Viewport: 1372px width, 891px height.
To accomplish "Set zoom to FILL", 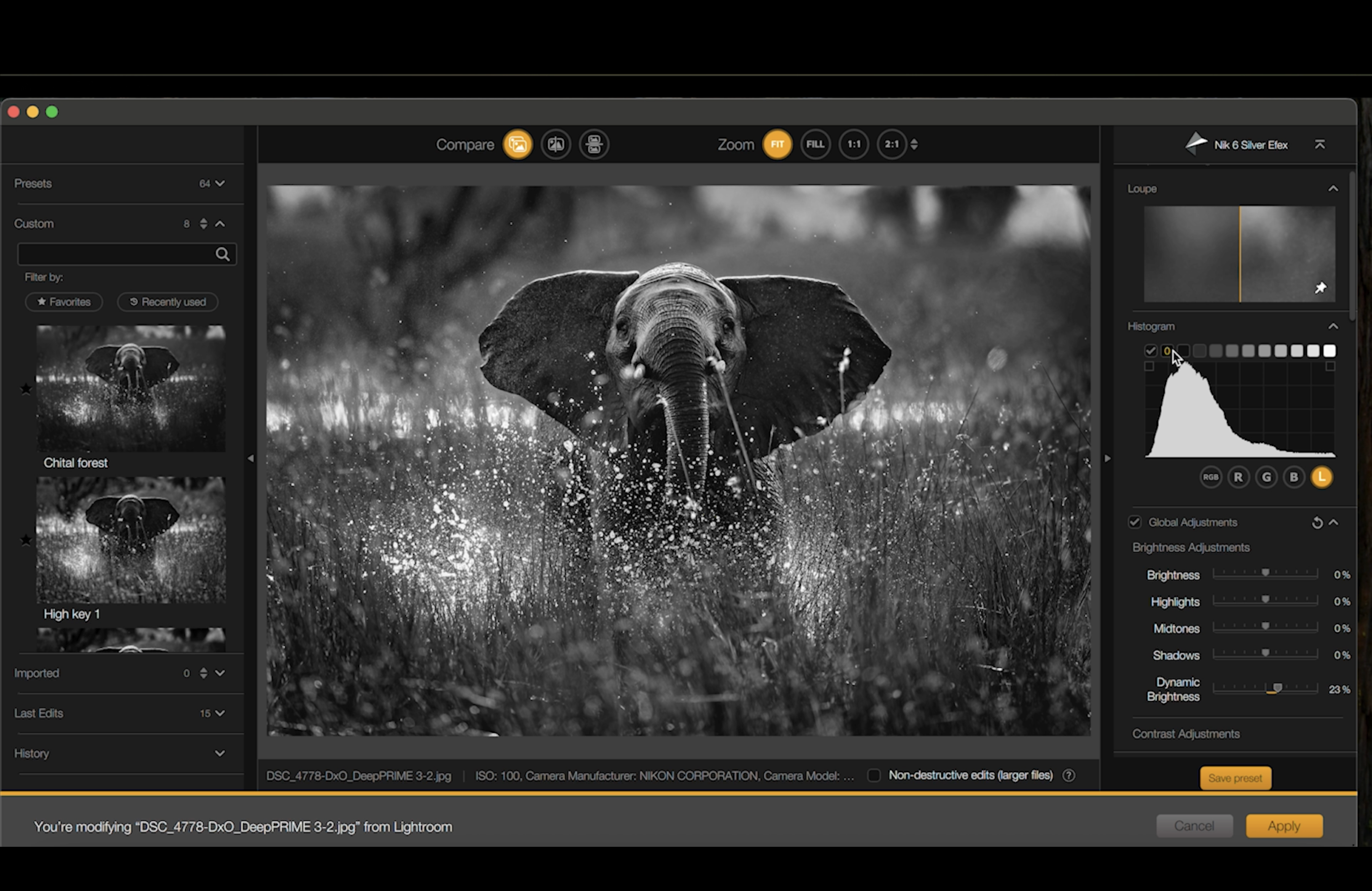I will [x=815, y=144].
